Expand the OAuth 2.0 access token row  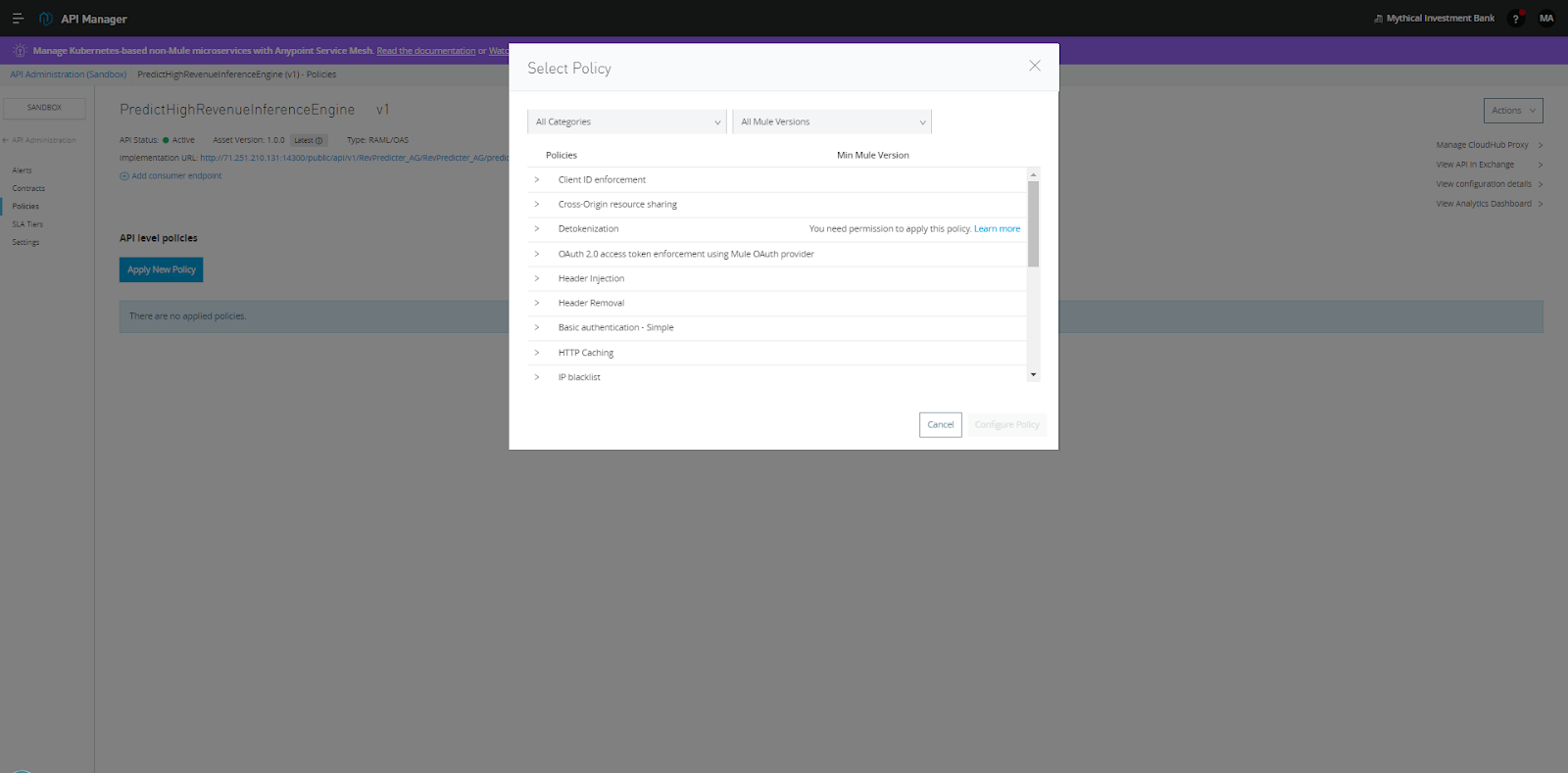(537, 254)
